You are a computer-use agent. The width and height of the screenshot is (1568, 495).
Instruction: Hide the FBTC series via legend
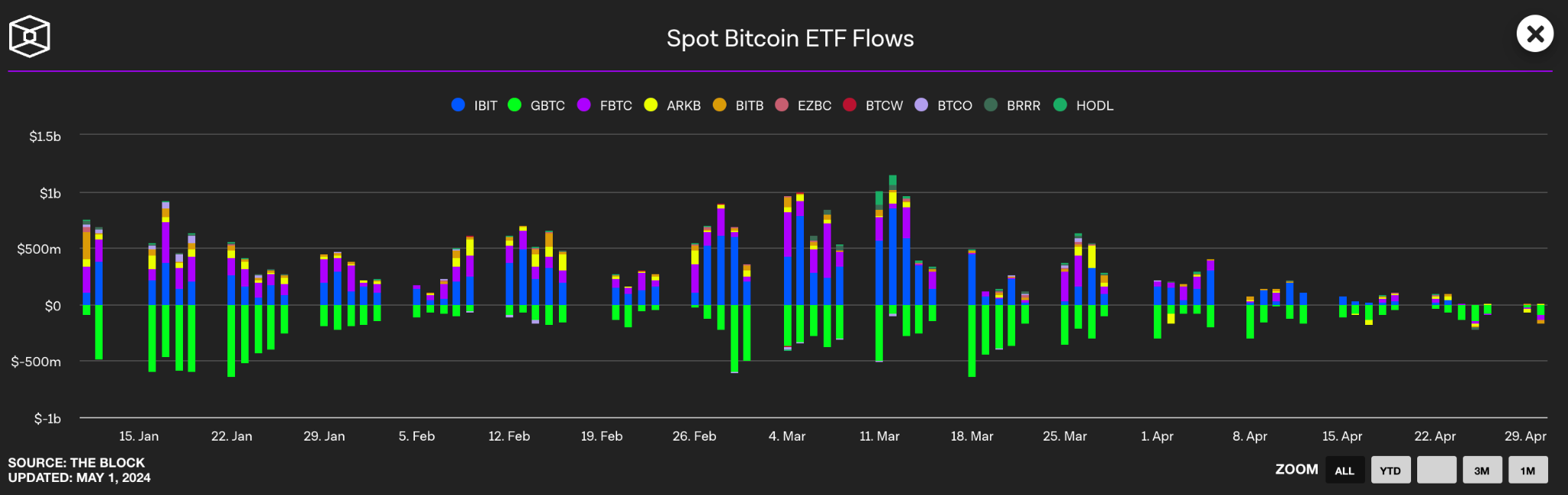click(x=605, y=105)
